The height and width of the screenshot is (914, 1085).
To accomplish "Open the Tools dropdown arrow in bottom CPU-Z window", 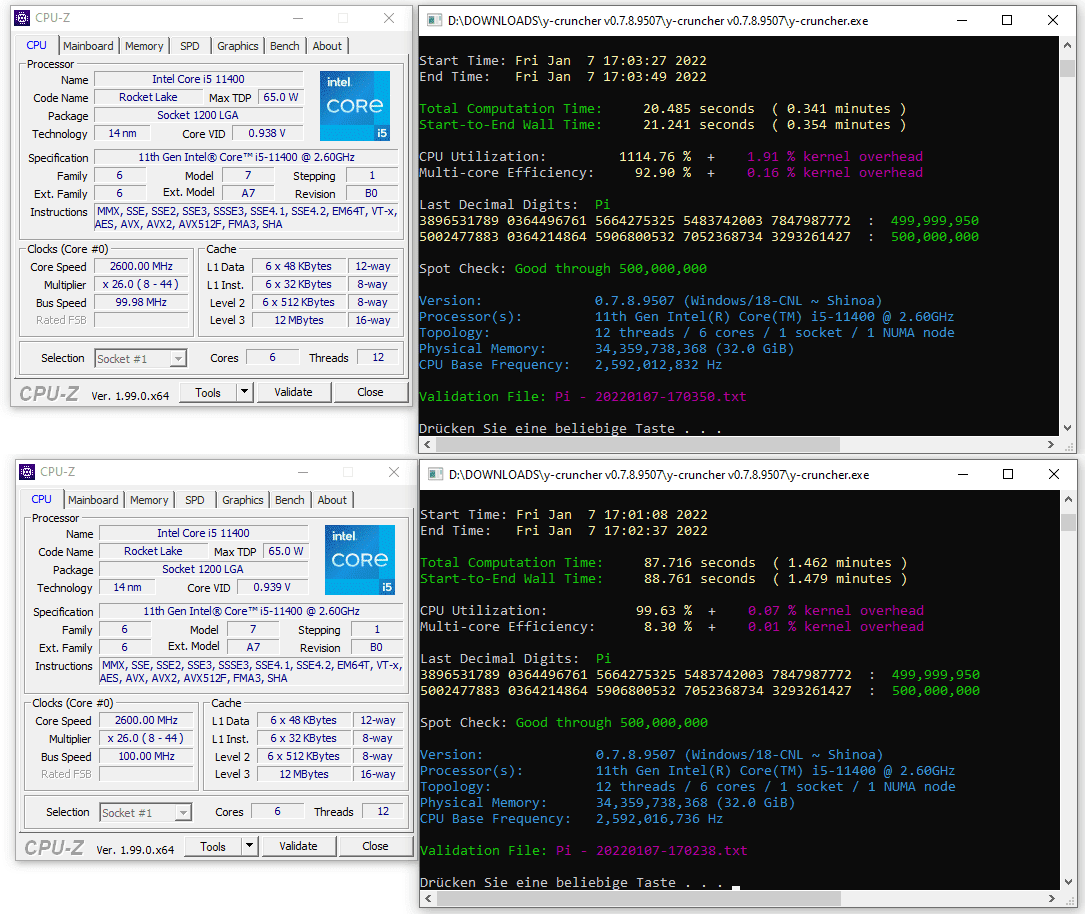I will point(249,846).
